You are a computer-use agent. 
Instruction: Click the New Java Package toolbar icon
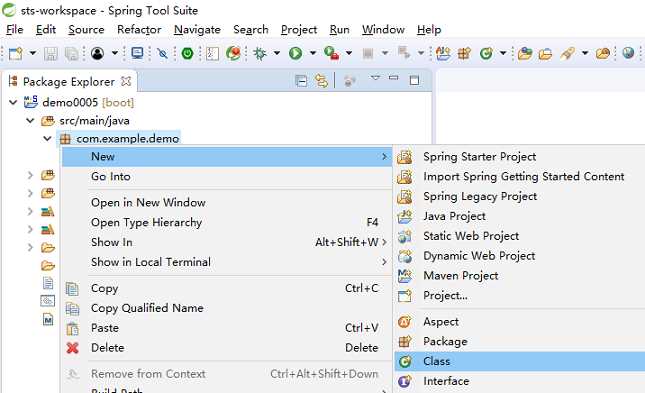click(464, 53)
